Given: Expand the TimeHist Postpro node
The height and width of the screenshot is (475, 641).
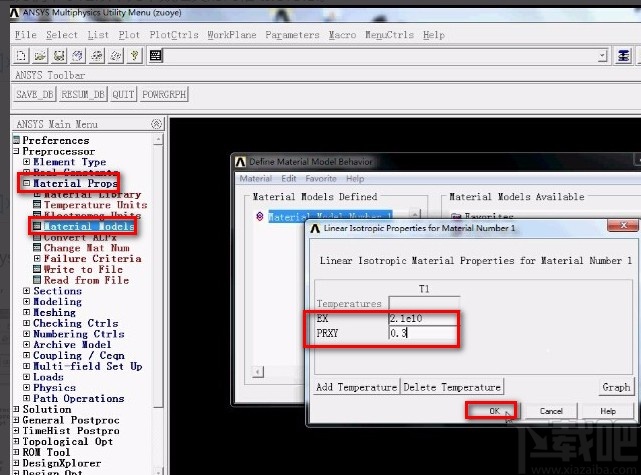Looking at the screenshot, I should [16, 430].
